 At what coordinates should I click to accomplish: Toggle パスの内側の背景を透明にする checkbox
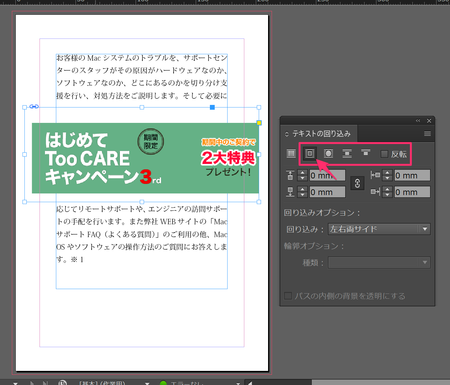pos(288,296)
